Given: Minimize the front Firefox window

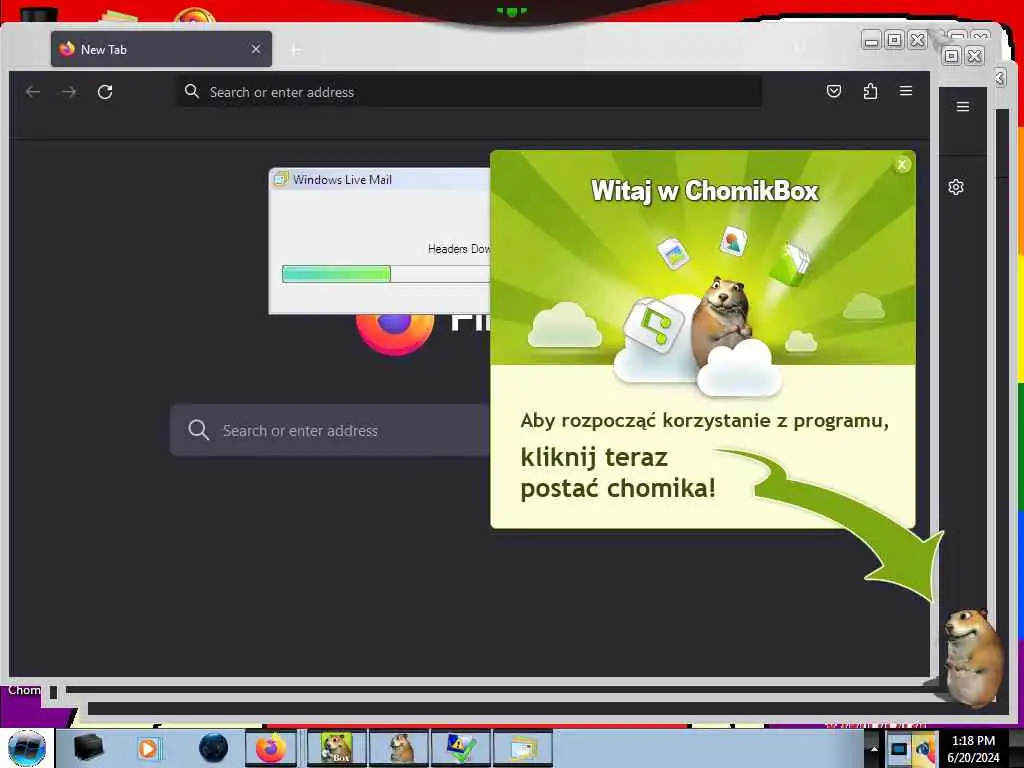Looking at the screenshot, I should [871, 40].
